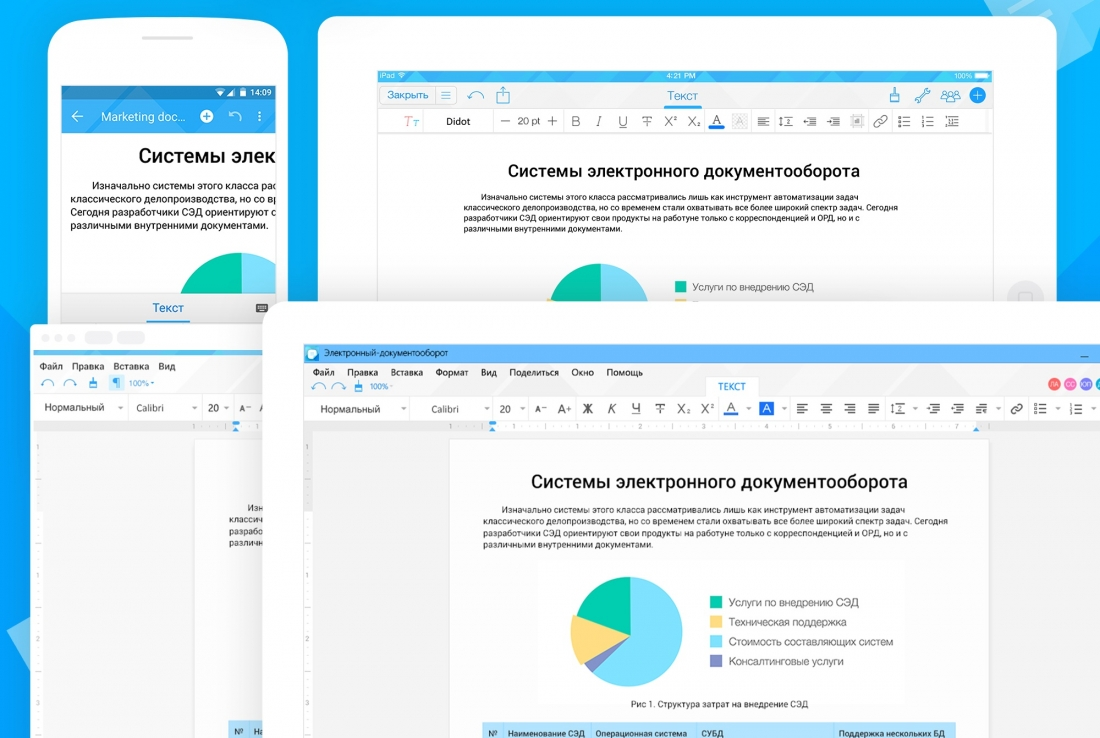Toggle strikethrough on iPad toolbar
The image size is (1100, 738).
click(x=647, y=121)
